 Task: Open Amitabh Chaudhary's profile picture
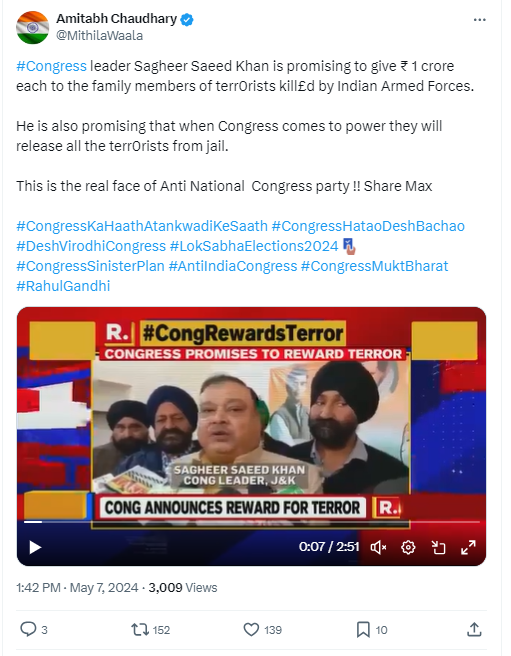(32, 27)
